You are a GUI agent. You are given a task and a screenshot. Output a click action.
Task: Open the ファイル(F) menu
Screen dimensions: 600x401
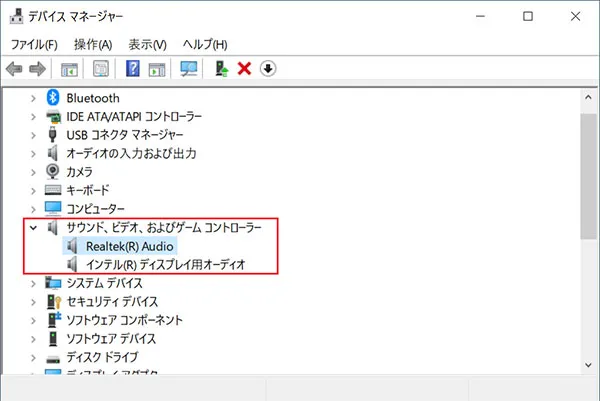(x=34, y=44)
